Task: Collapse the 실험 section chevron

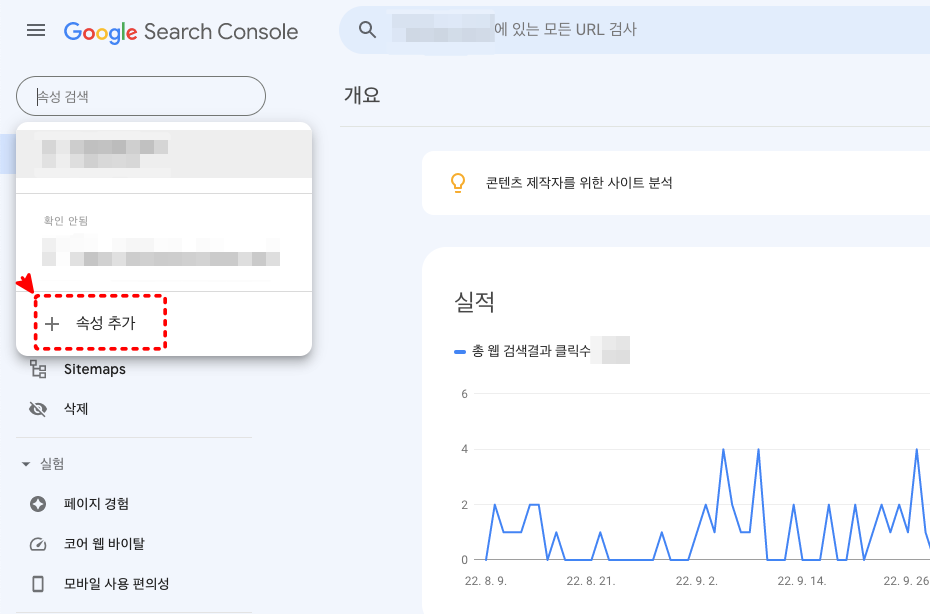Action: (25, 463)
